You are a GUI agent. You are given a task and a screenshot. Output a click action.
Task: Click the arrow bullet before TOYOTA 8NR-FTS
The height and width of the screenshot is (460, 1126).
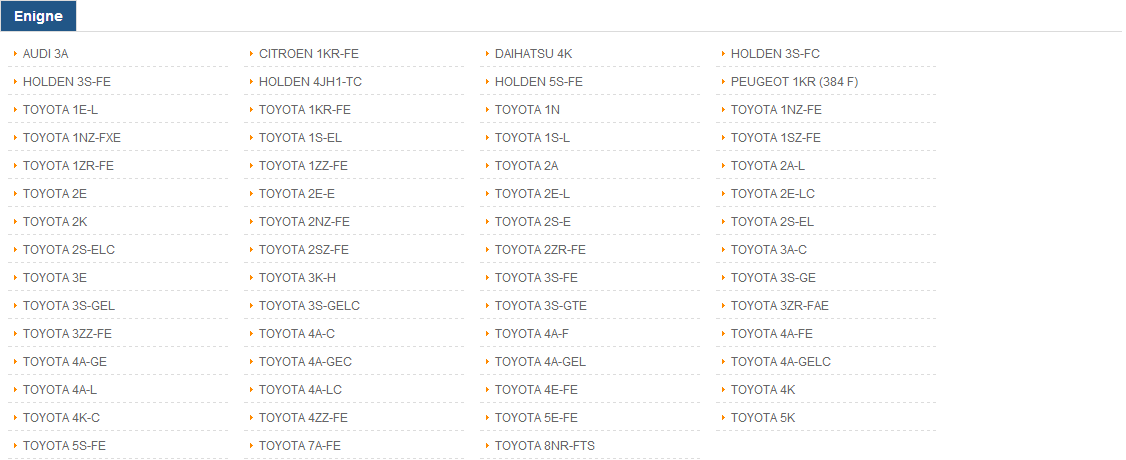(487, 446)
